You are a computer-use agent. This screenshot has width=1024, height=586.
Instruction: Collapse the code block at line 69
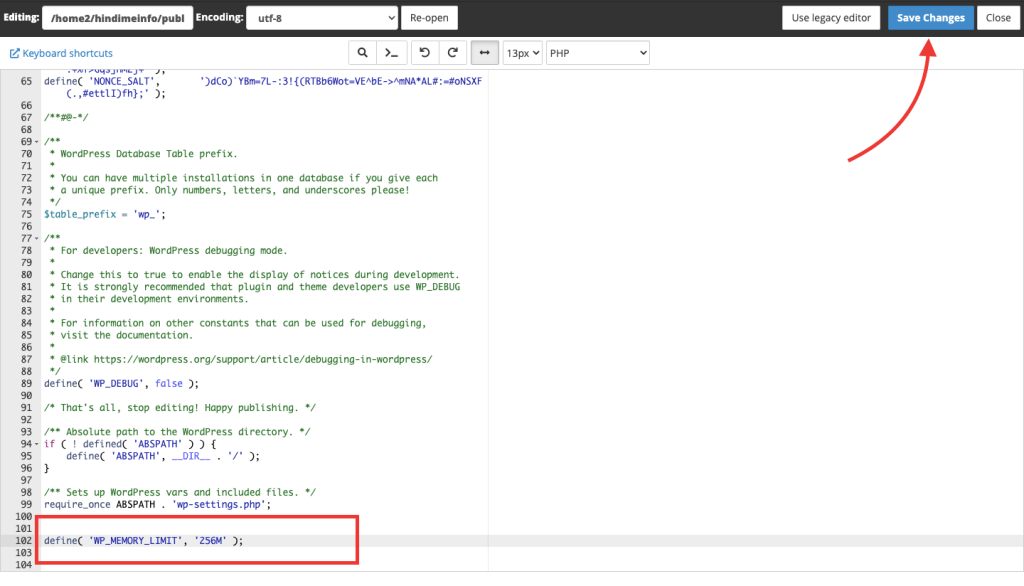pos(34,141)
